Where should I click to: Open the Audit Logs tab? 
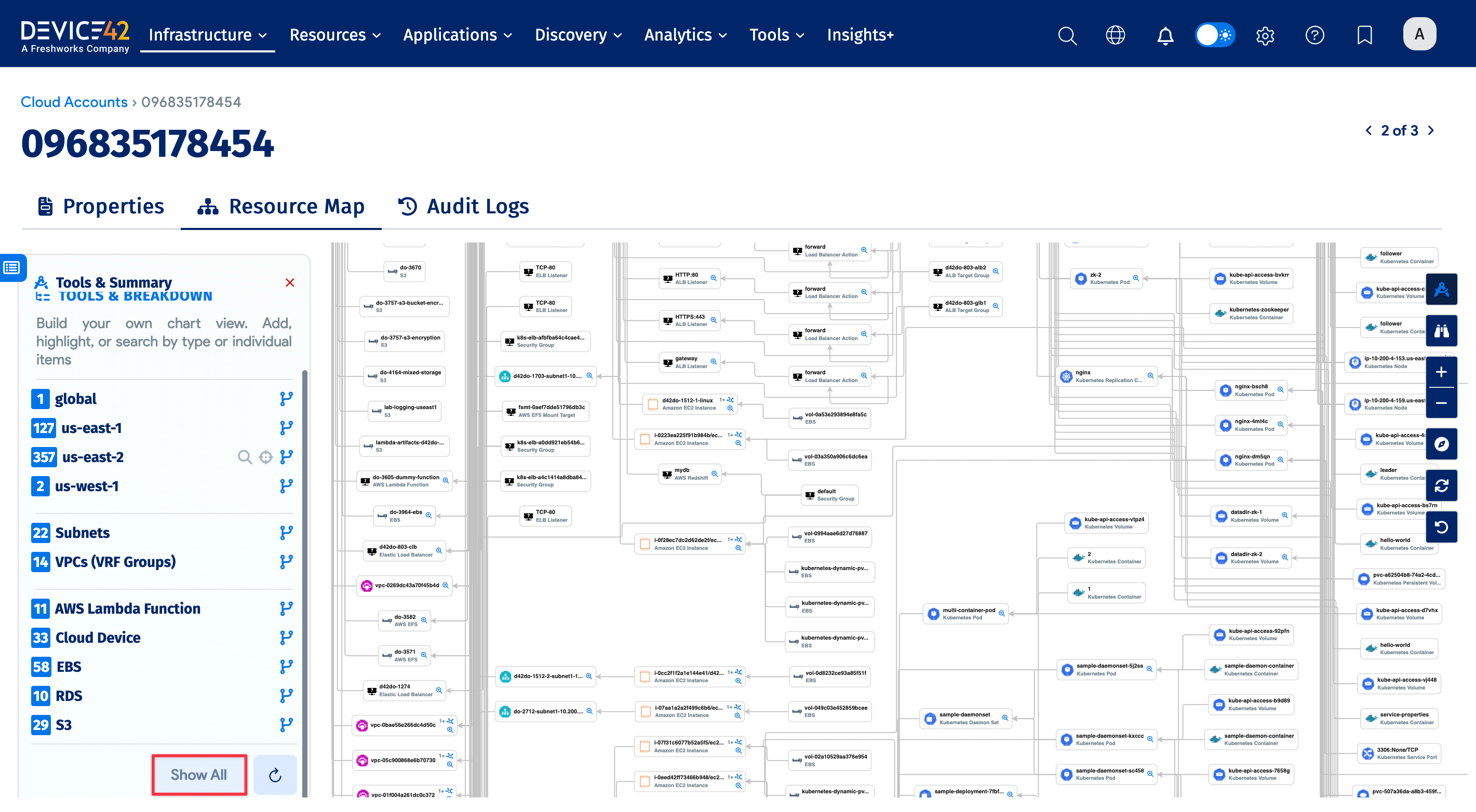point(464,206)
